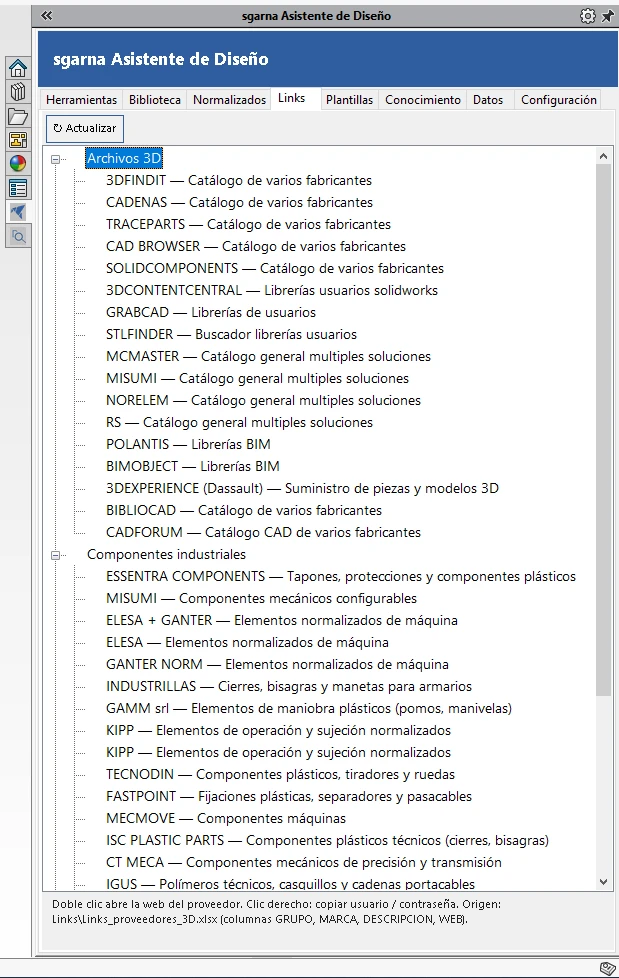Open the Datos tab
Viewport: 619px width, 978px height.
(x=488, y=100)
